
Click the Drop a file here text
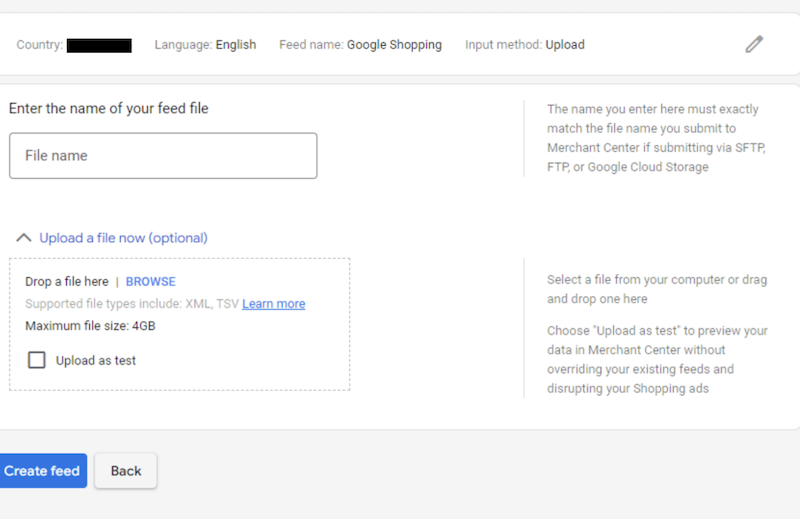[67, 282]
